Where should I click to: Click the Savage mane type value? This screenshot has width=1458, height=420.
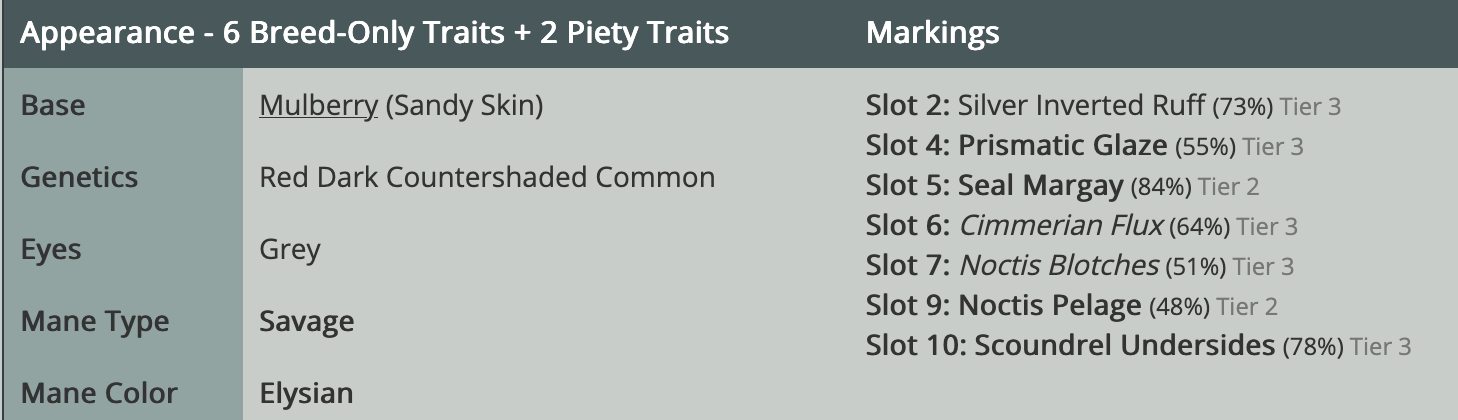tap(306, 322)
